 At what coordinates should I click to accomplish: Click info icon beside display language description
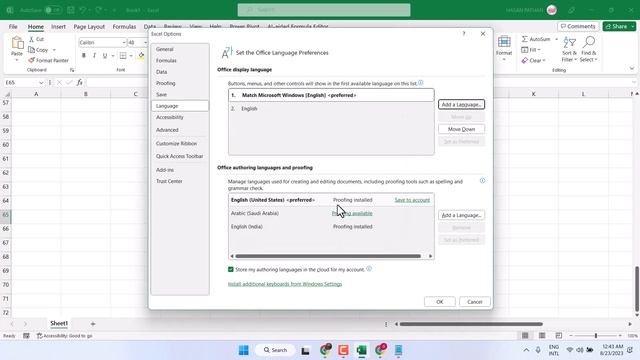coord(421,83)
